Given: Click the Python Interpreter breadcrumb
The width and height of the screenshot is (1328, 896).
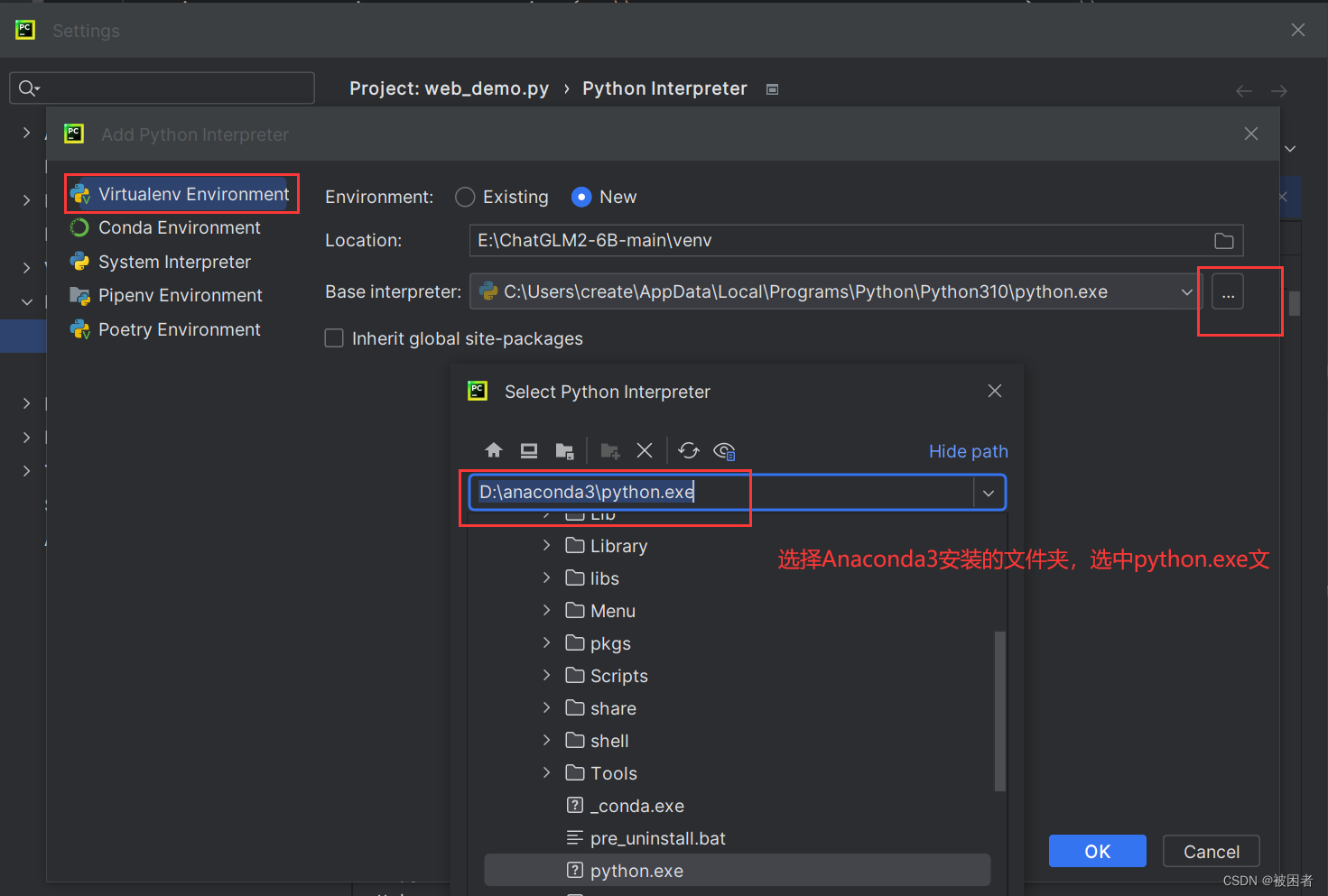Looking at the screenshot, I should point(664,88).
